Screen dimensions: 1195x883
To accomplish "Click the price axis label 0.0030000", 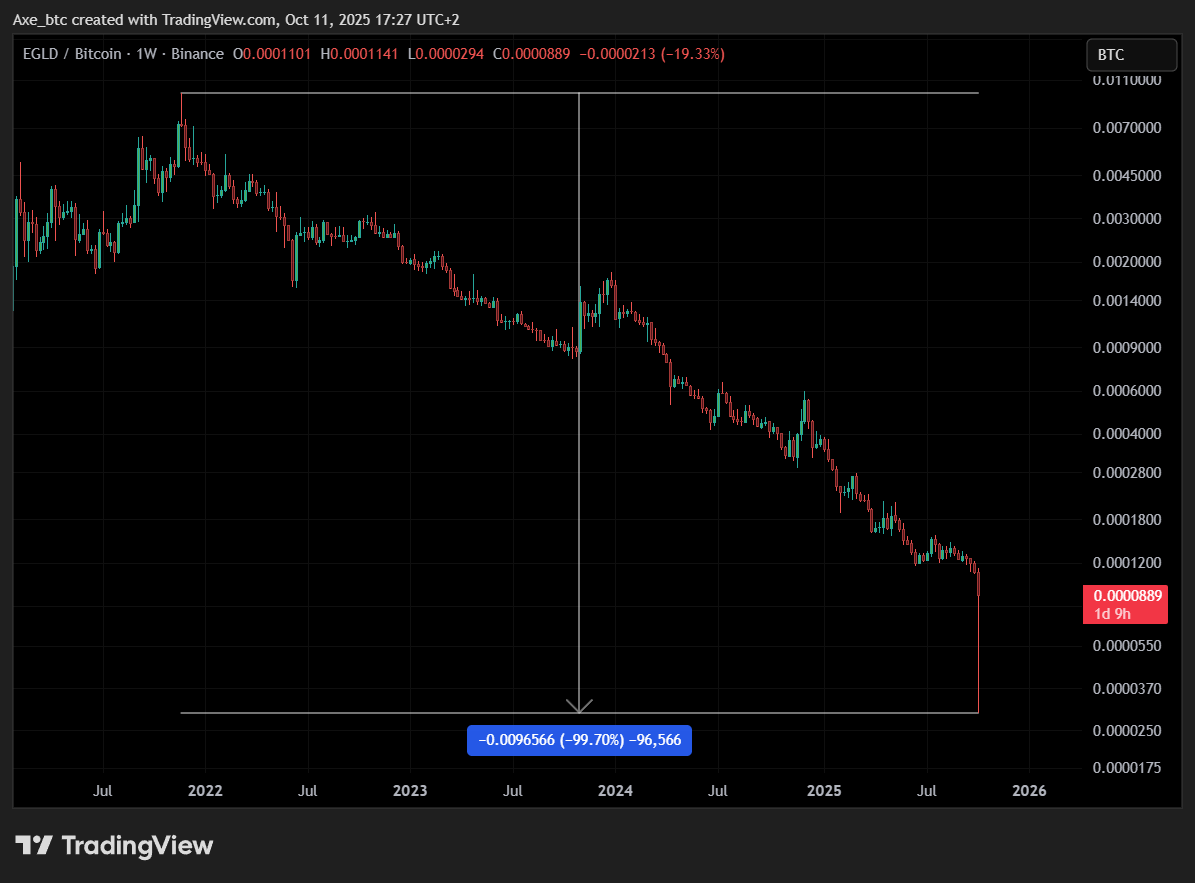I will click(1127, 219).
